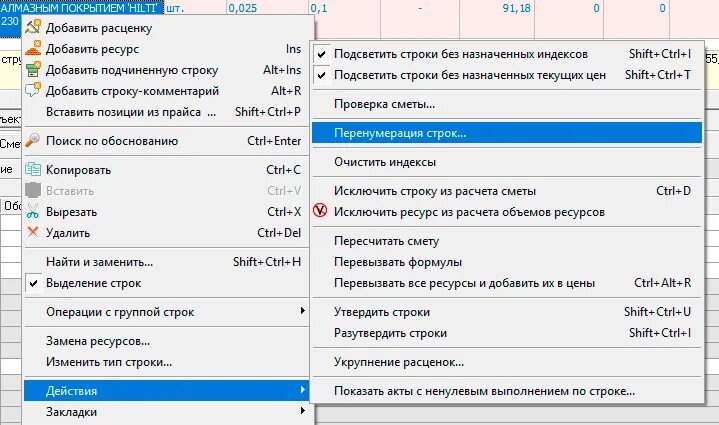Click 'Пересчитать смету'
Viewport: 719px width, 425px height.
click(508, 241)
